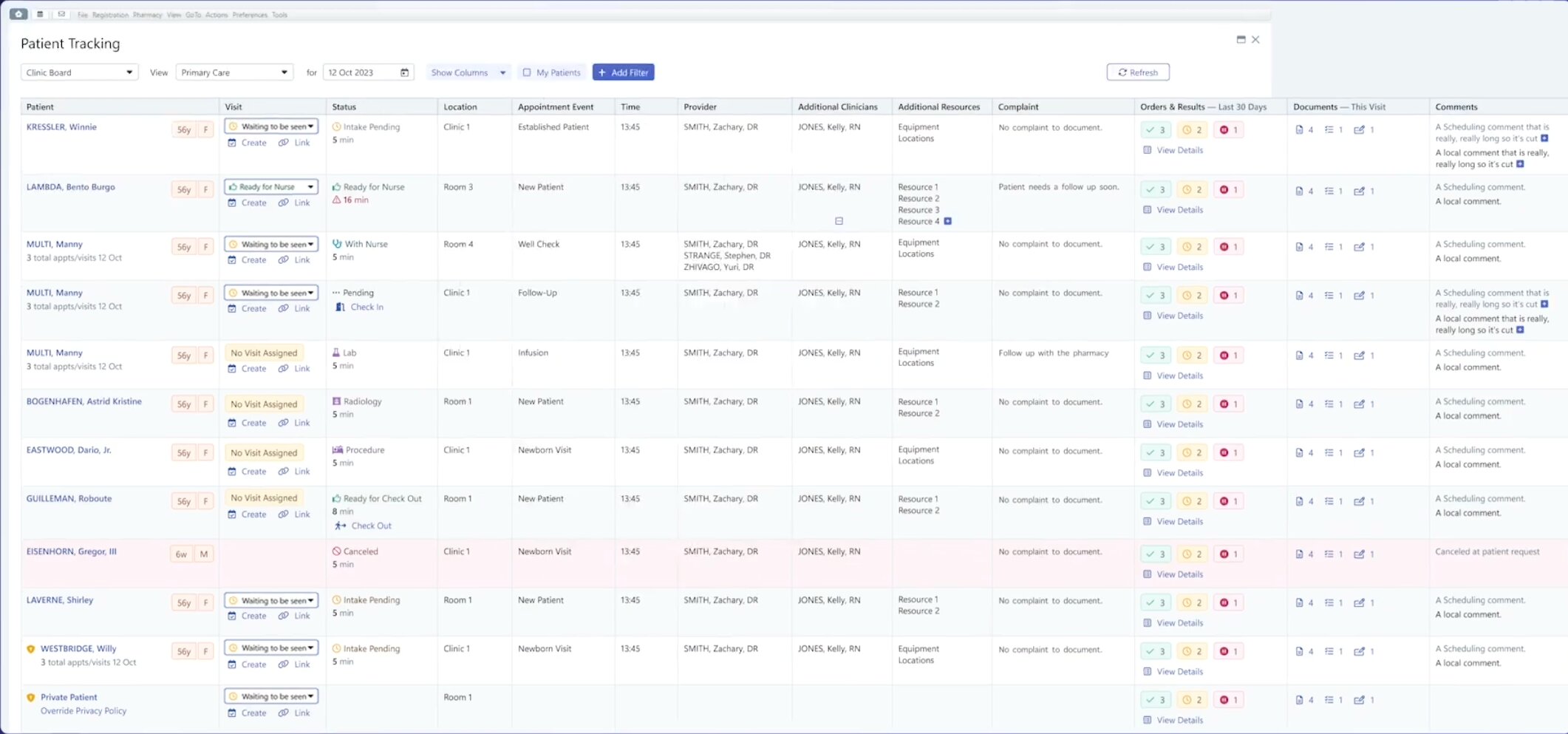The image size is (1568, 734).
Task: Click the edit note icon in LAVERNE's documents
Action: (1359, 603)
